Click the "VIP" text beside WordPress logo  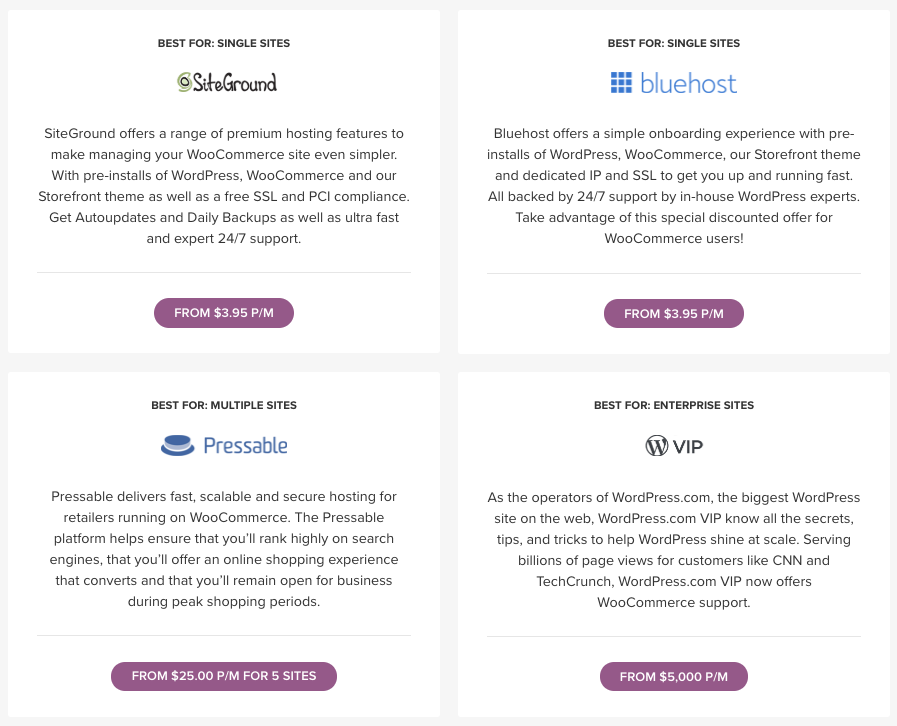[688, 446]
